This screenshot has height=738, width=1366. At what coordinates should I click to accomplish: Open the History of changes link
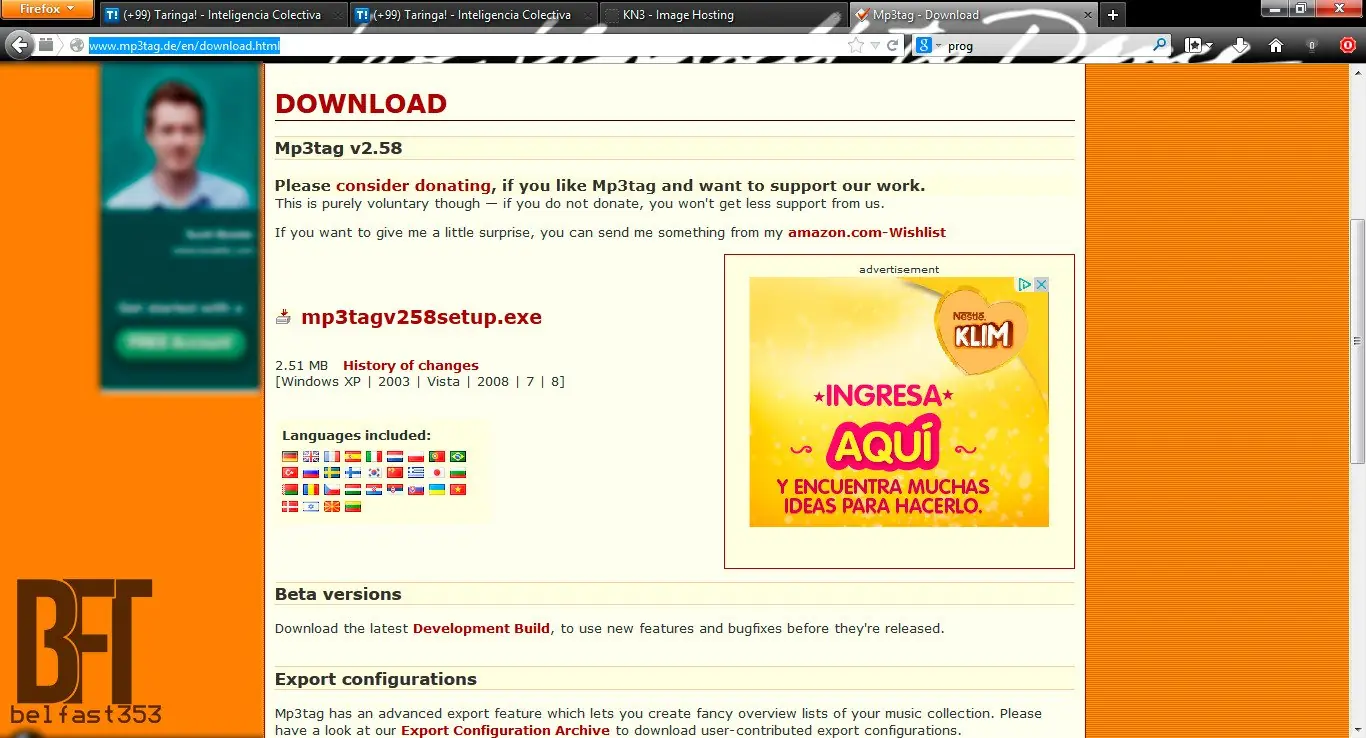[x=411, y=365]
